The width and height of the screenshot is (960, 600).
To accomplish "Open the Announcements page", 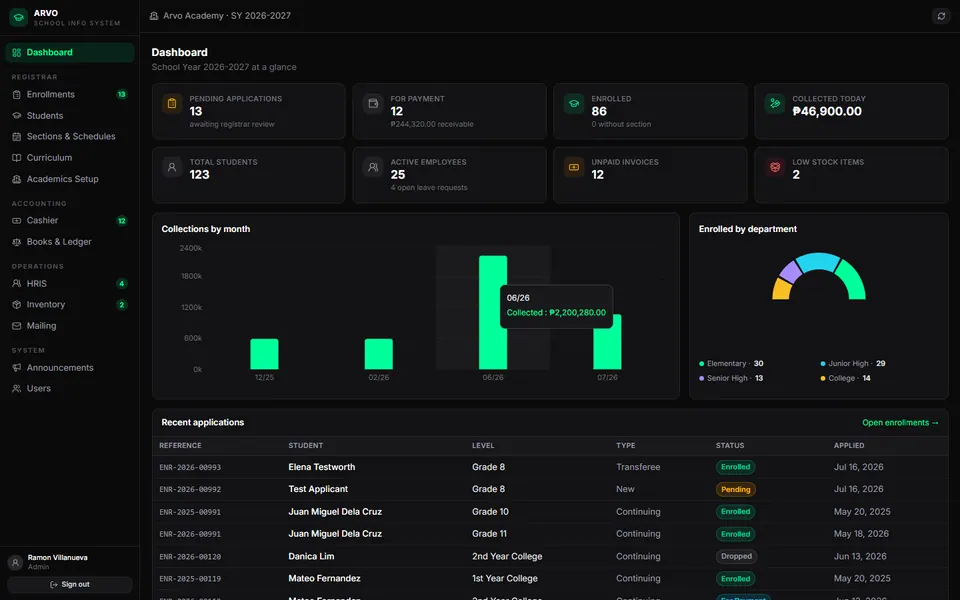I will (70, 367).
